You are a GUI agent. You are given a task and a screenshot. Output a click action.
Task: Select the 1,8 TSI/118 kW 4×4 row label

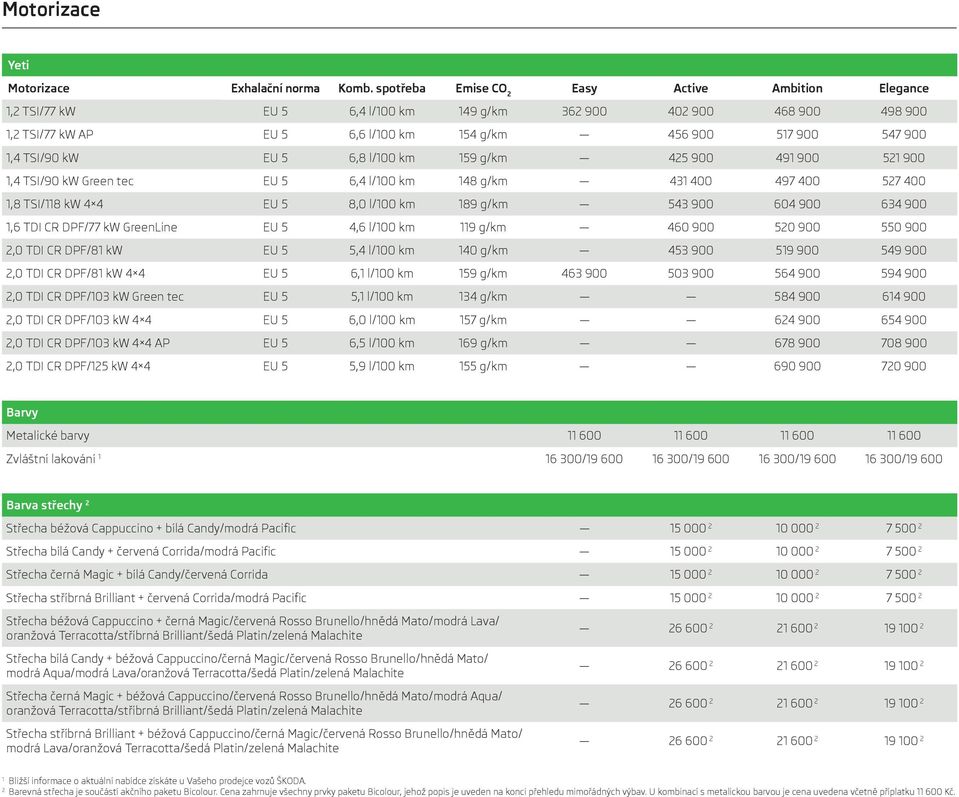pos(54,204)
